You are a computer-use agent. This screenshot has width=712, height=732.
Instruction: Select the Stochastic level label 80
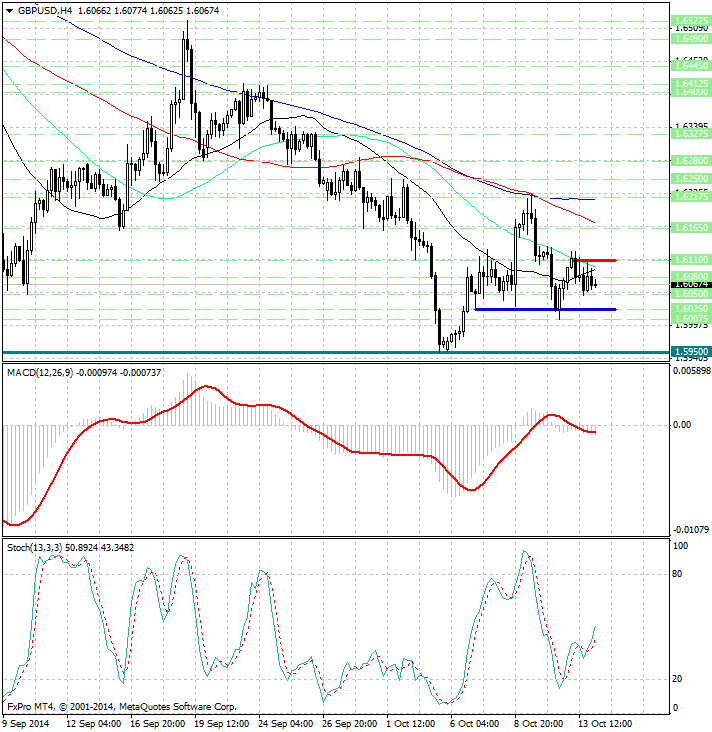(x=677, y=574)
